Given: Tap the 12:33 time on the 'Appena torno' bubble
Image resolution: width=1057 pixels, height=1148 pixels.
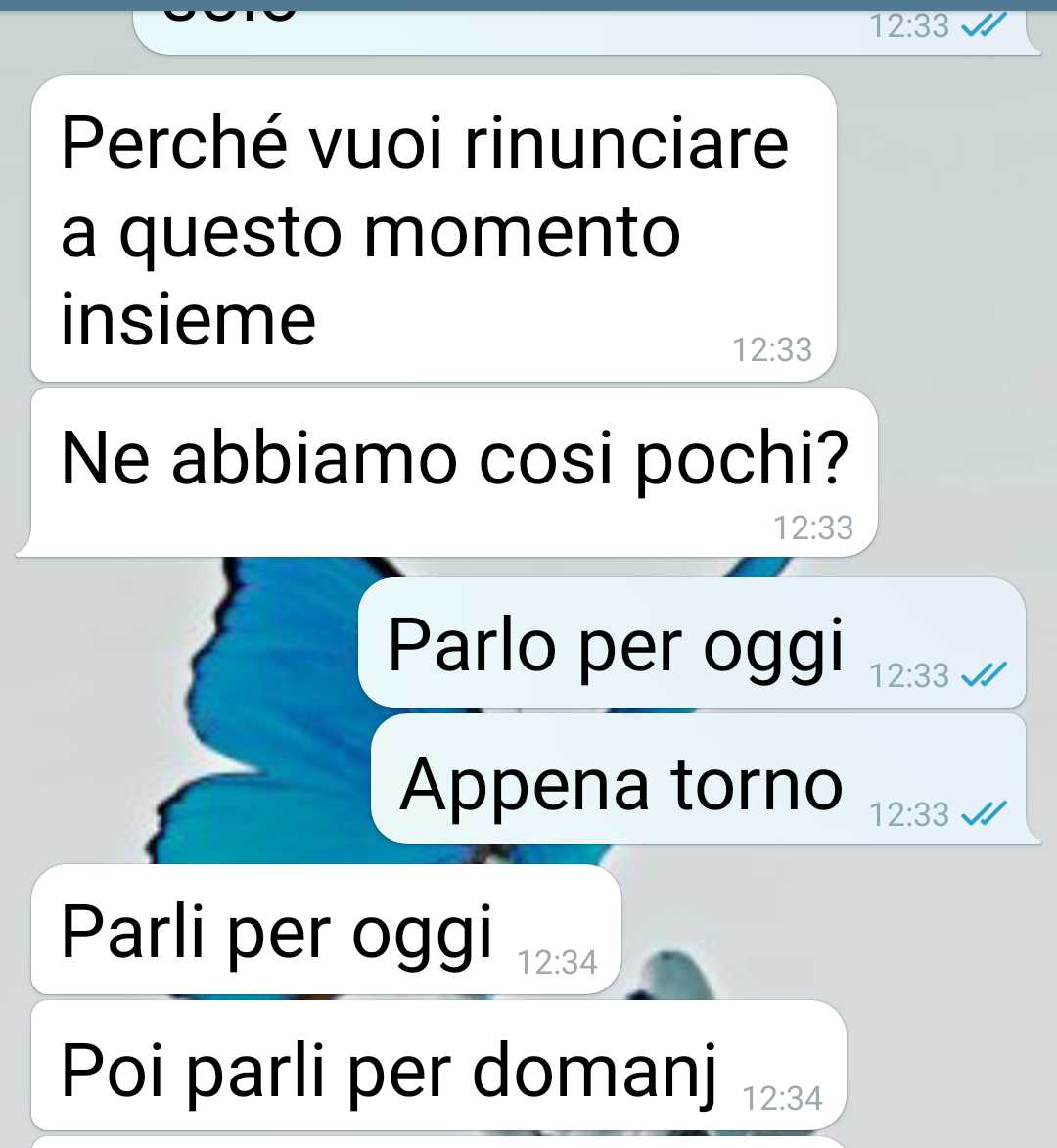Looking at the screenshot, I should click(909, 815).
